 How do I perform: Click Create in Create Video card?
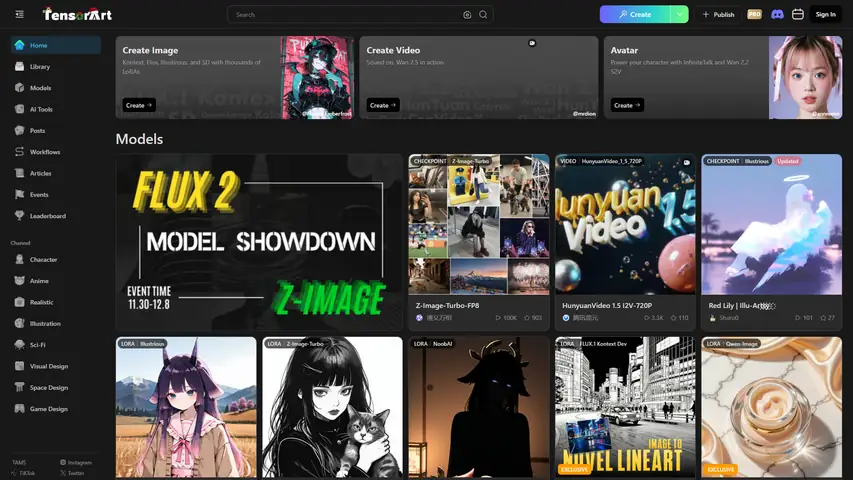[x=383, y=105]
